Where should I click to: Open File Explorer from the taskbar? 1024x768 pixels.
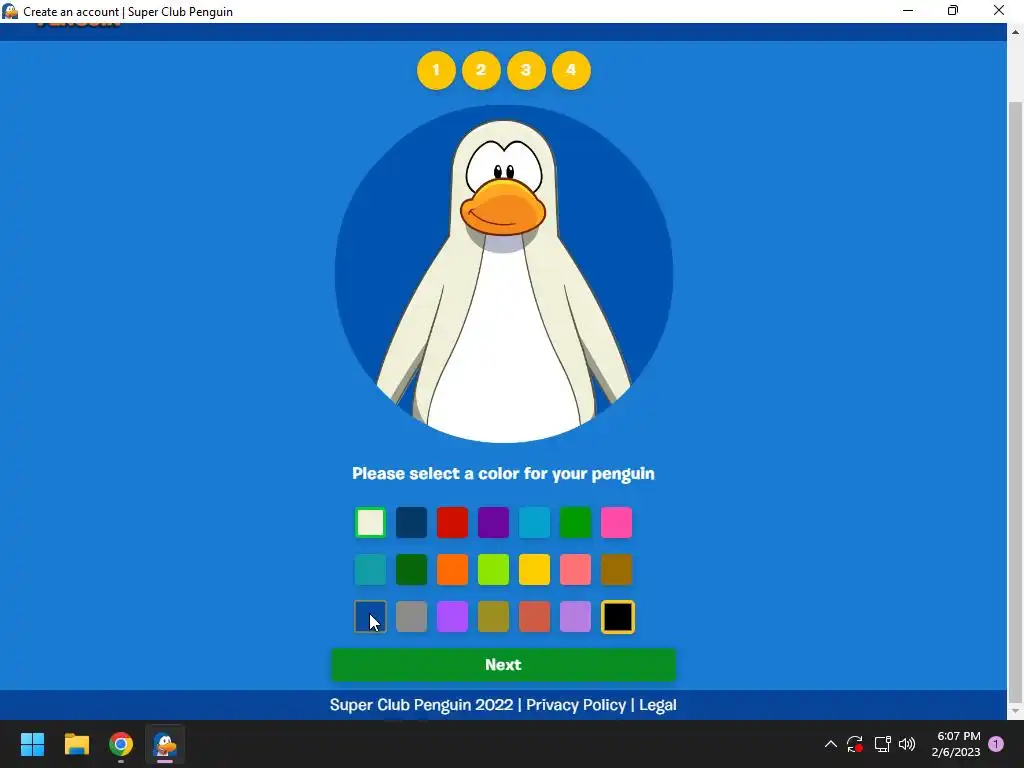[x=76, y=744]
